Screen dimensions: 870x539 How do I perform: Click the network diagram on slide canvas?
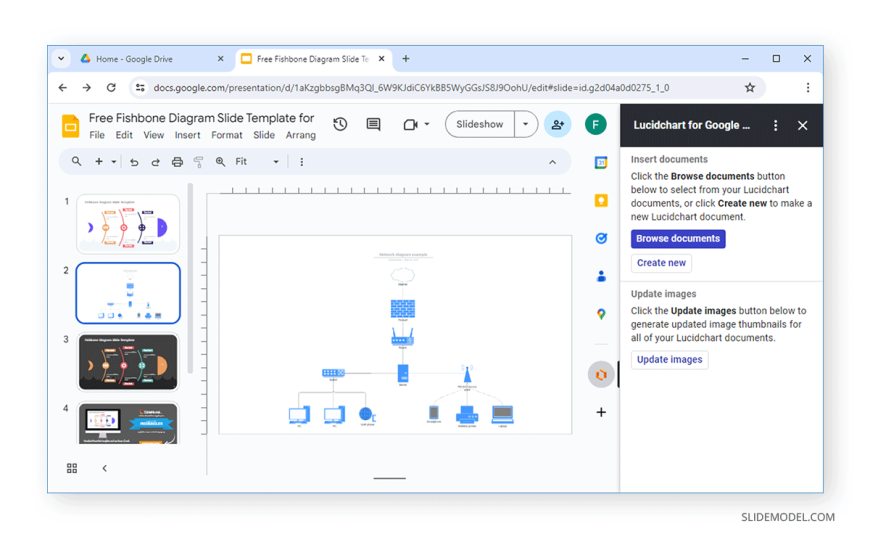click(403, 340)
